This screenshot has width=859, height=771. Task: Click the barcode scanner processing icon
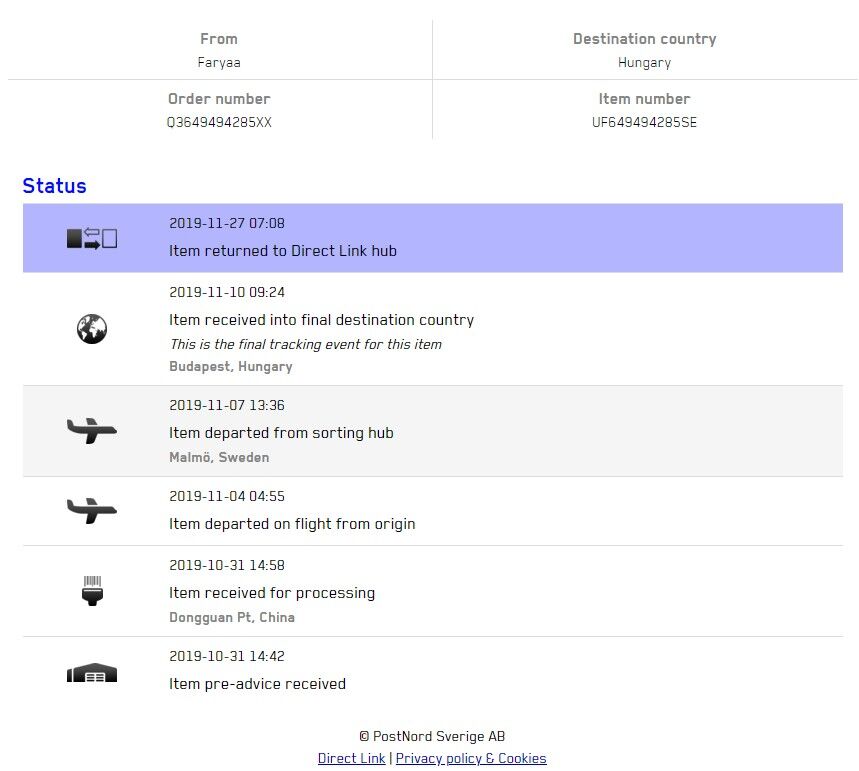coord(92,591)
